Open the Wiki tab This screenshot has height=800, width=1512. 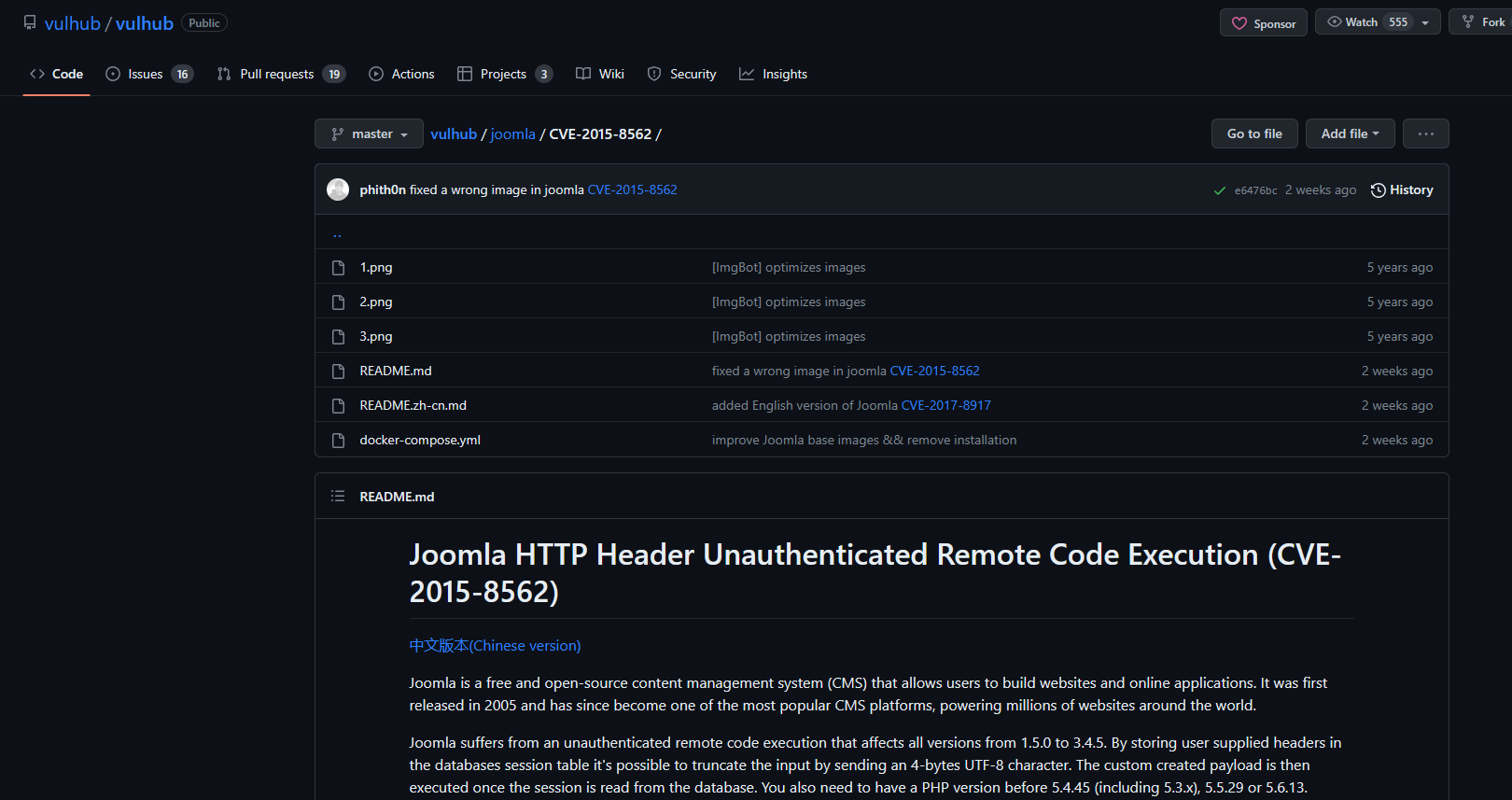(x=600, y=74)
